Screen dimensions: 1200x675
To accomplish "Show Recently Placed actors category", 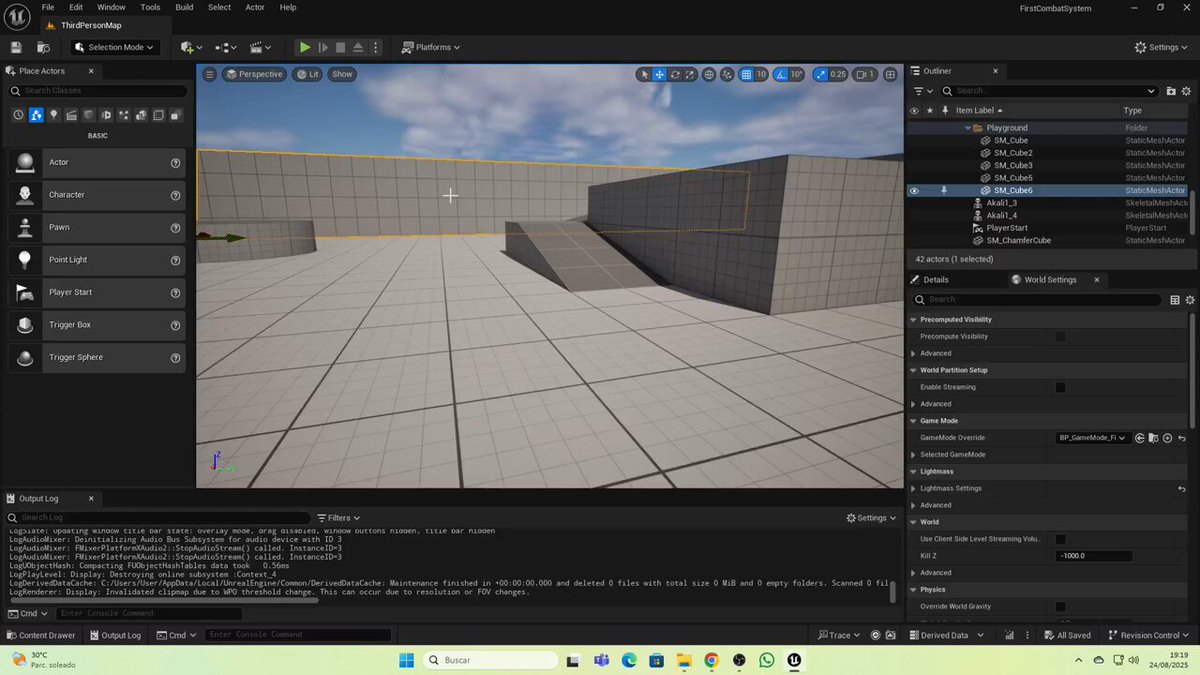I will [18, 115].
